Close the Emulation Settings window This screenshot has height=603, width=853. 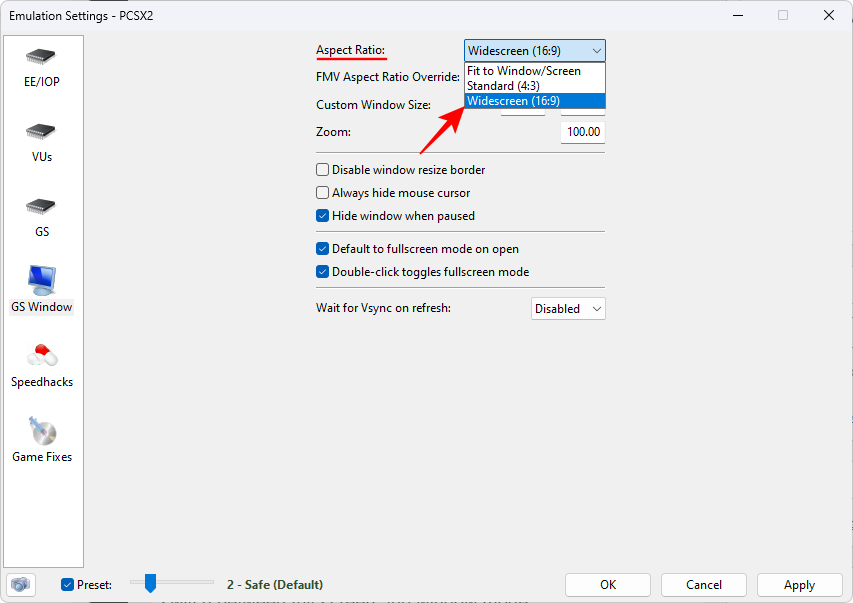pyautogui.click(x=829, y=15)
